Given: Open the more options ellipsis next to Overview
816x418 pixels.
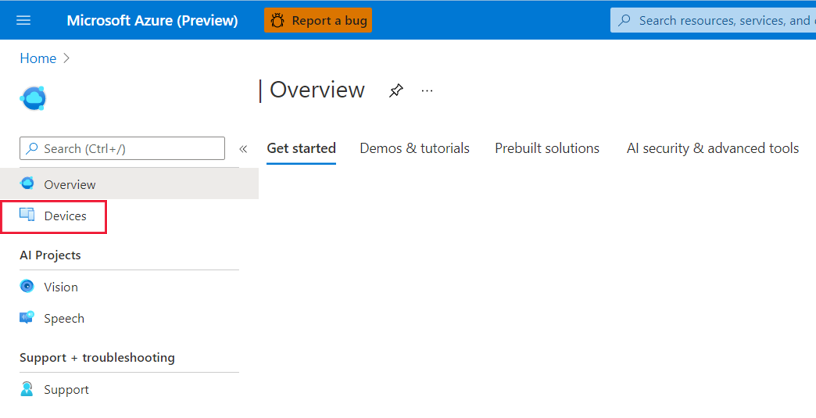Looking at the screenshot, I should [427, 91].
